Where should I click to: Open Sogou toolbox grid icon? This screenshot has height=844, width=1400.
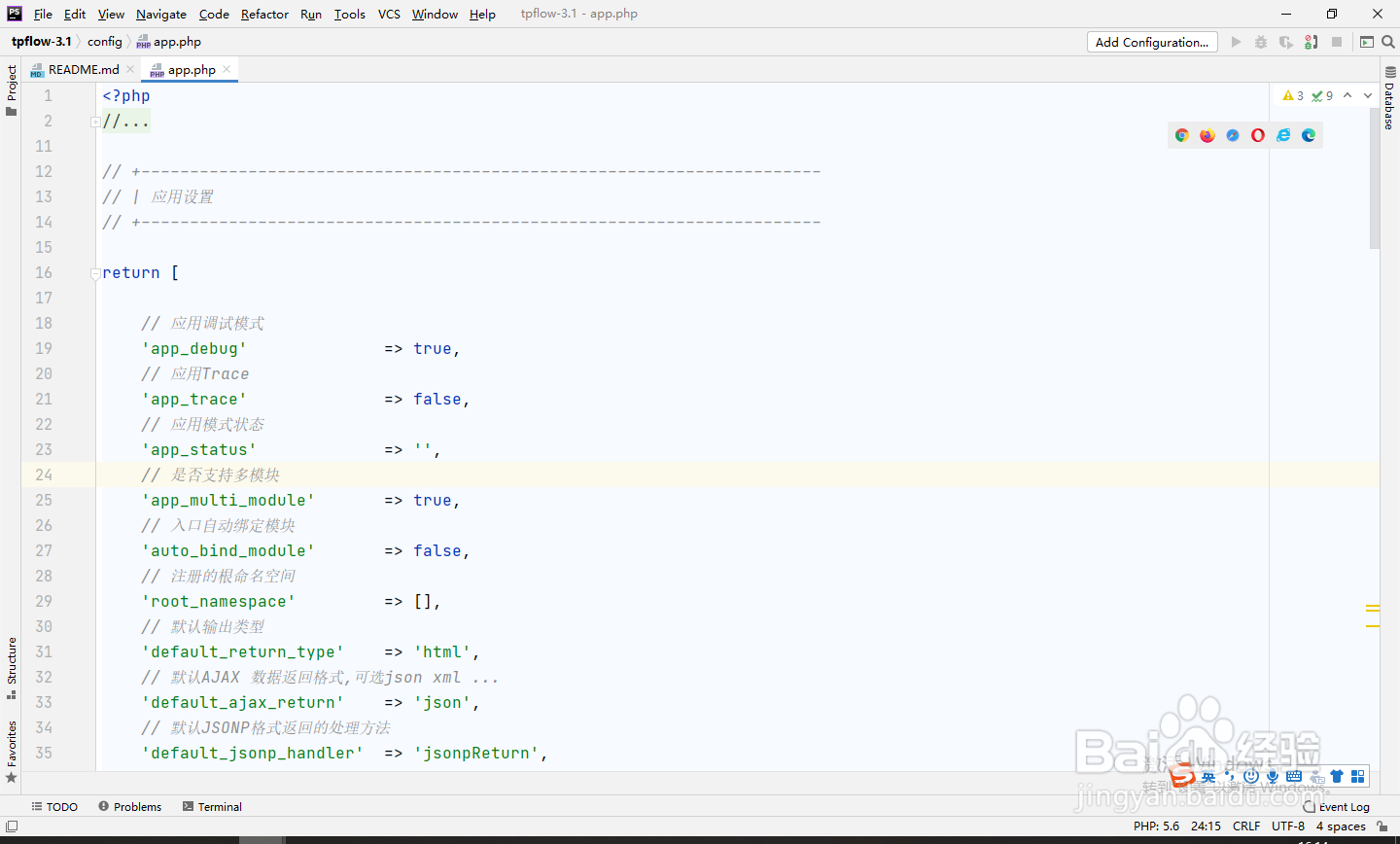1358,776
